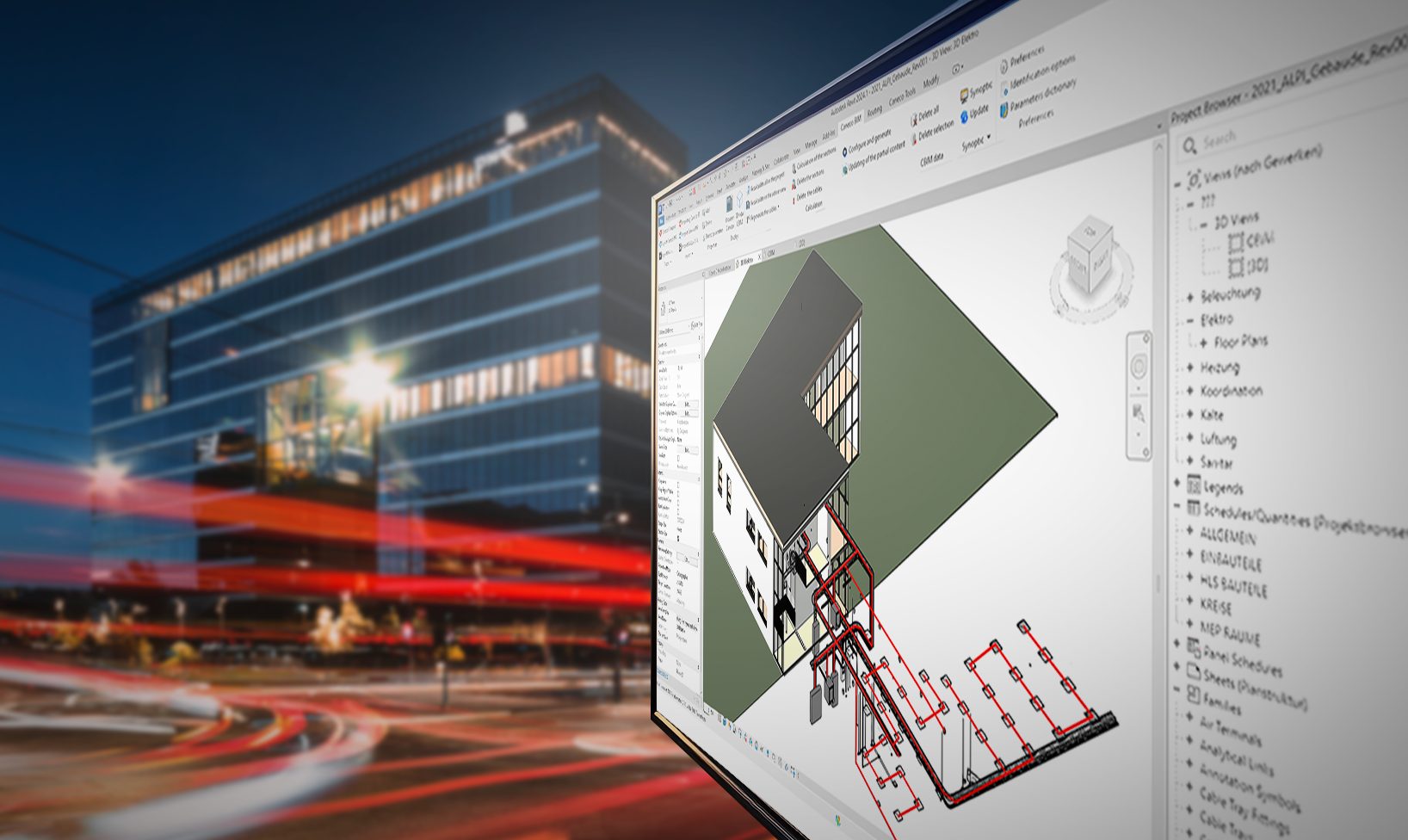Click the Configure and generate icon
1408x840 pixels.
click(845, 151)
